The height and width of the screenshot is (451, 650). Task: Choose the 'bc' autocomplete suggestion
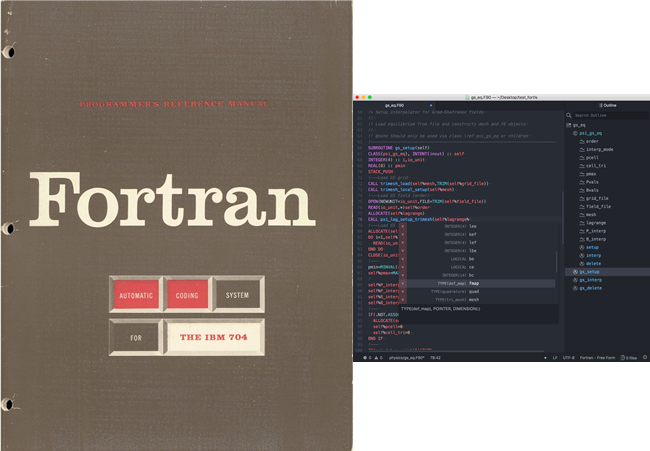point(477,275)
